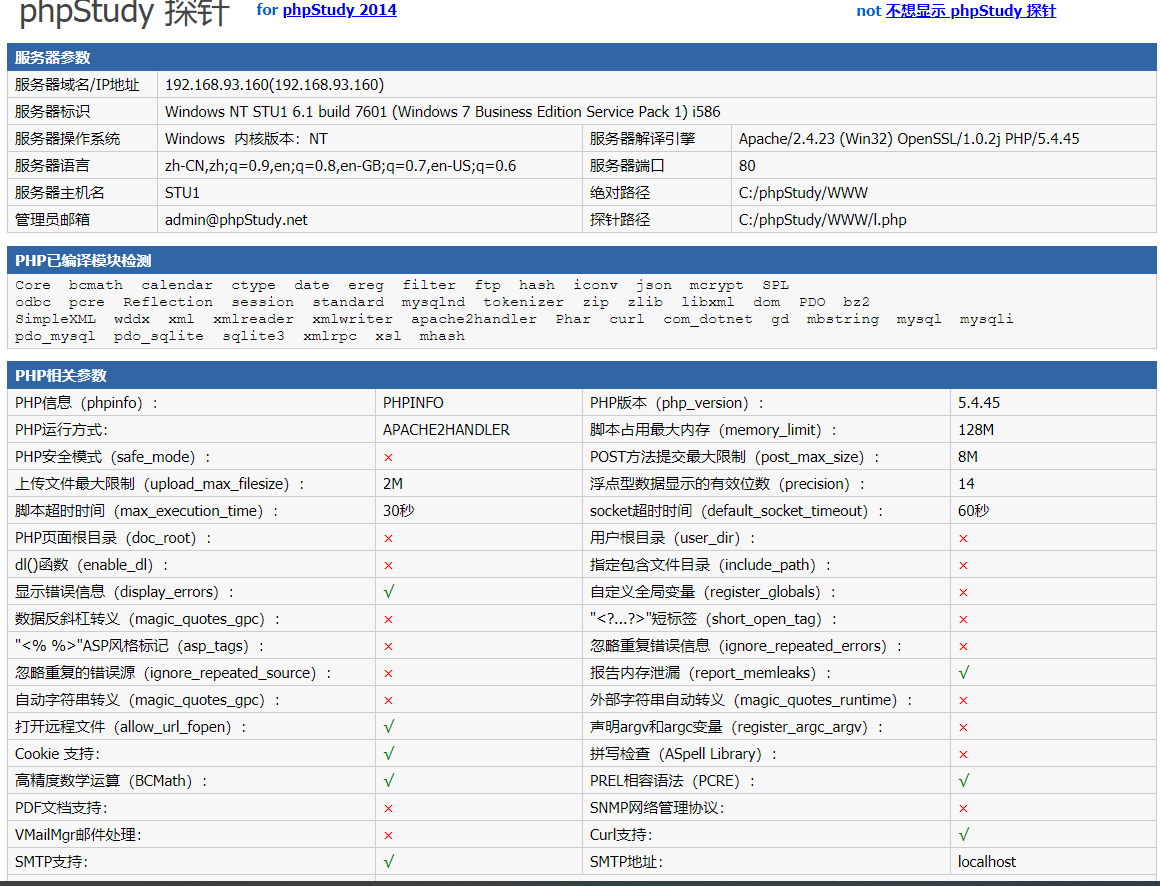Image resolution: width=1160 pixels, height=886 pixels.
Task: Click the red cross for ignore_repeated_errors
Action: (x=963, y=646)
